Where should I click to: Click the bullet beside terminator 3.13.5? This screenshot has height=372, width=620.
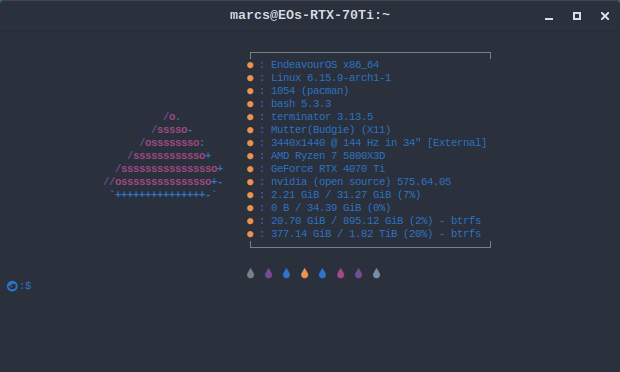click(x=250, y=117)
